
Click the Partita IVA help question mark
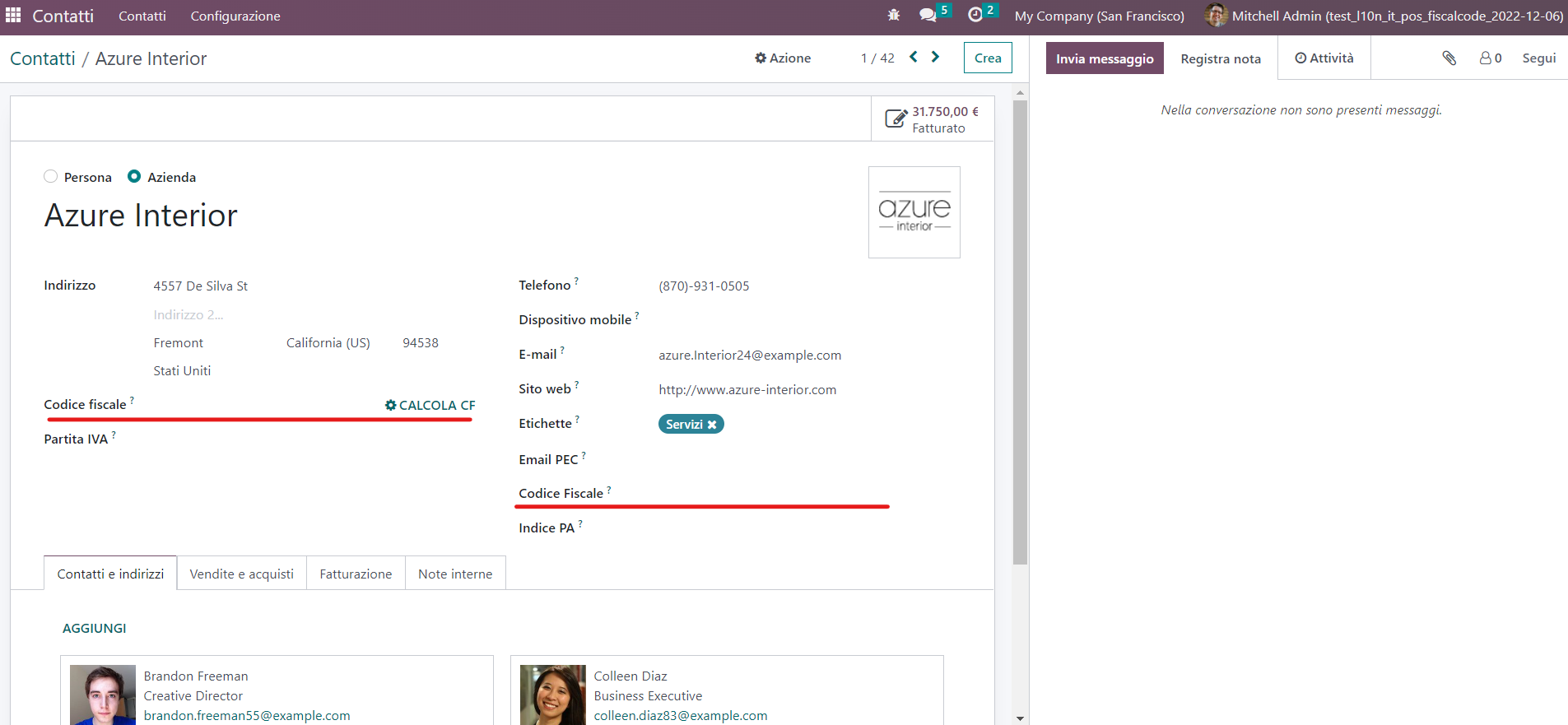[114, 435]
